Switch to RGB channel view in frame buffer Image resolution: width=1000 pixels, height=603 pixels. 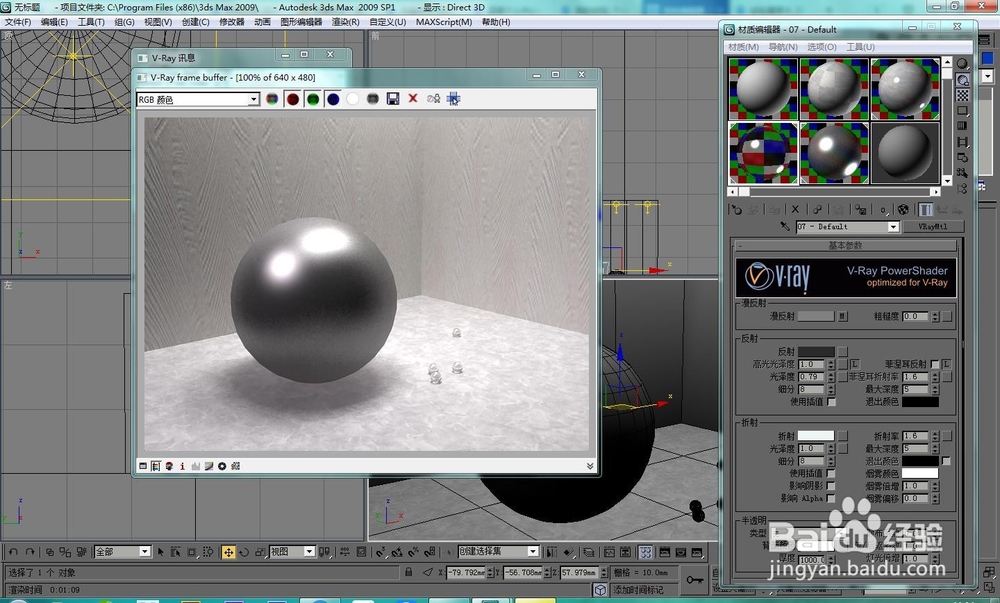pos(272,99)
